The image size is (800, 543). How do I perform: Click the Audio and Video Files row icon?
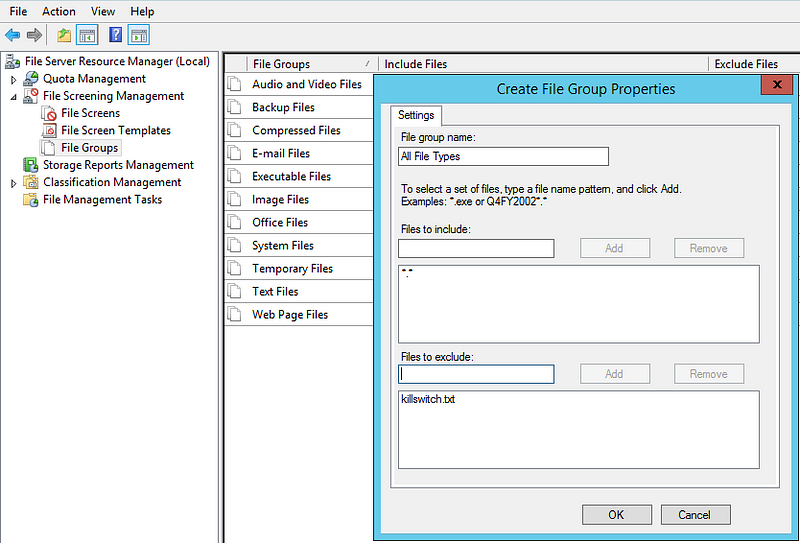pyautogui.click(x=235, y=84)
